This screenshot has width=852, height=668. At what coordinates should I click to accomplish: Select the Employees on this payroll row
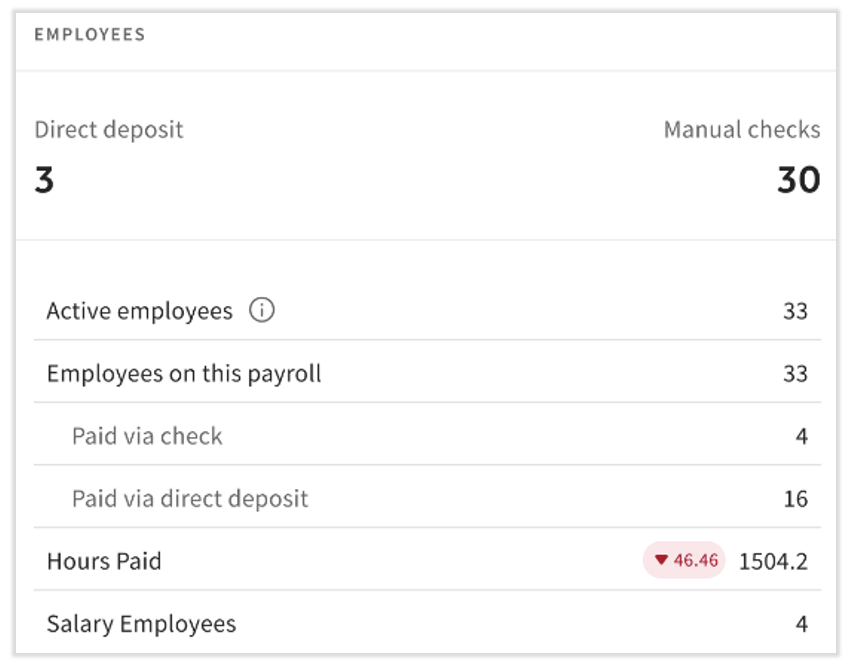tap(184, 374)
